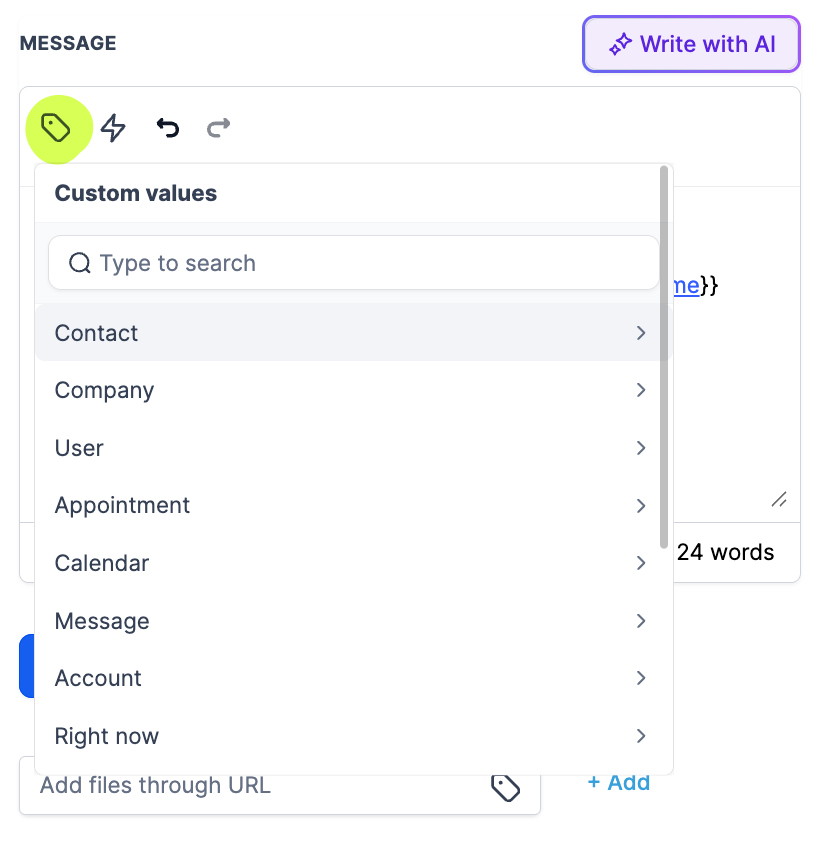Open the lightning bolt trigger links icon
The image size is (828, 866).
[x=113, y=128]
